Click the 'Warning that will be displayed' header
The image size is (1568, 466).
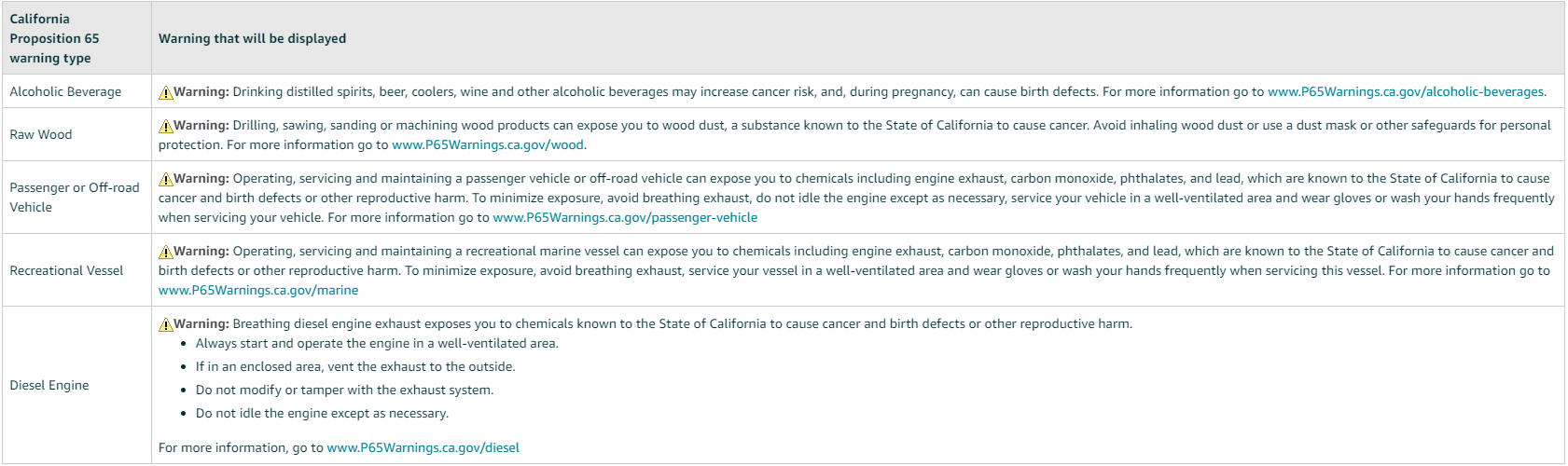(252, 39)
